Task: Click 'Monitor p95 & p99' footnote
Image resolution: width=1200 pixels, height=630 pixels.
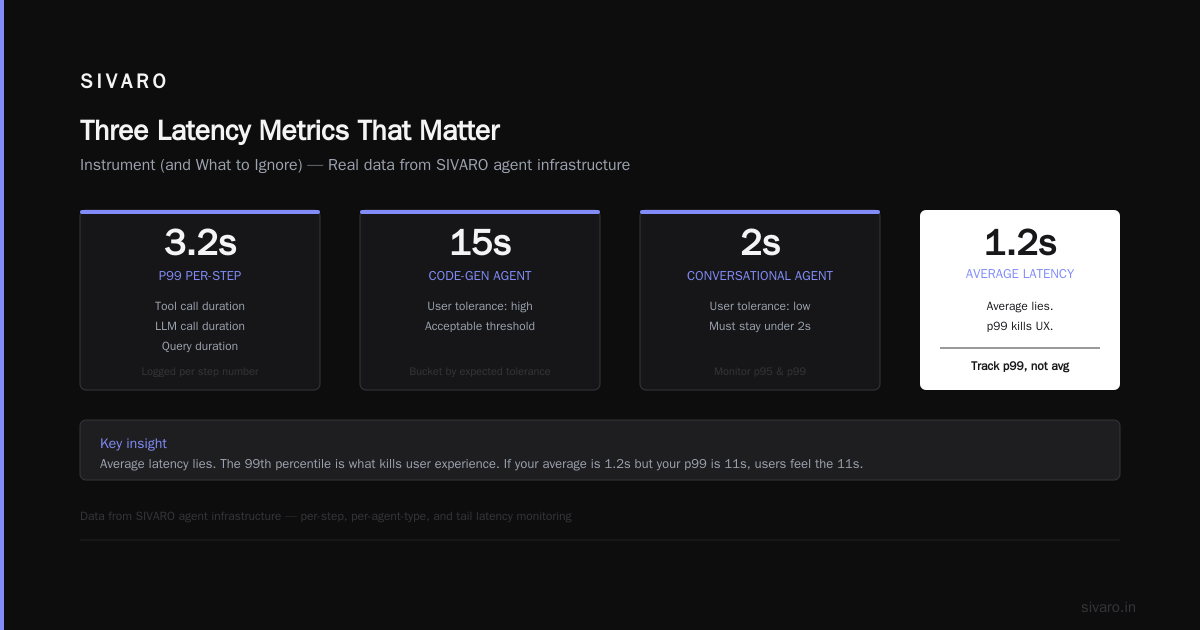Action: 760,371
